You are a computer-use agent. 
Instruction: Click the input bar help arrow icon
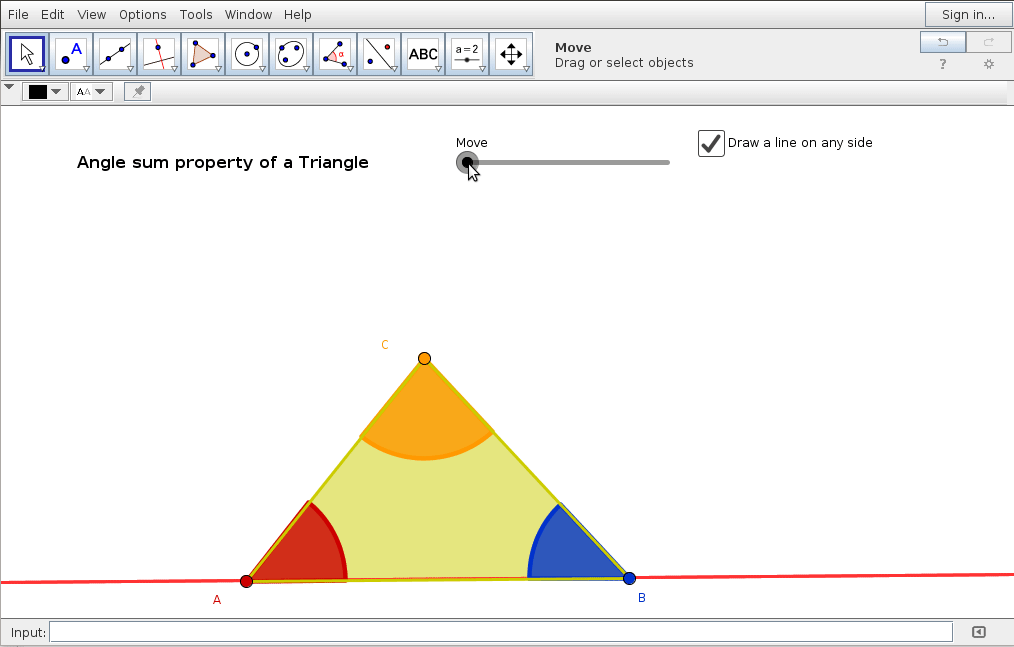pos(978,632)
